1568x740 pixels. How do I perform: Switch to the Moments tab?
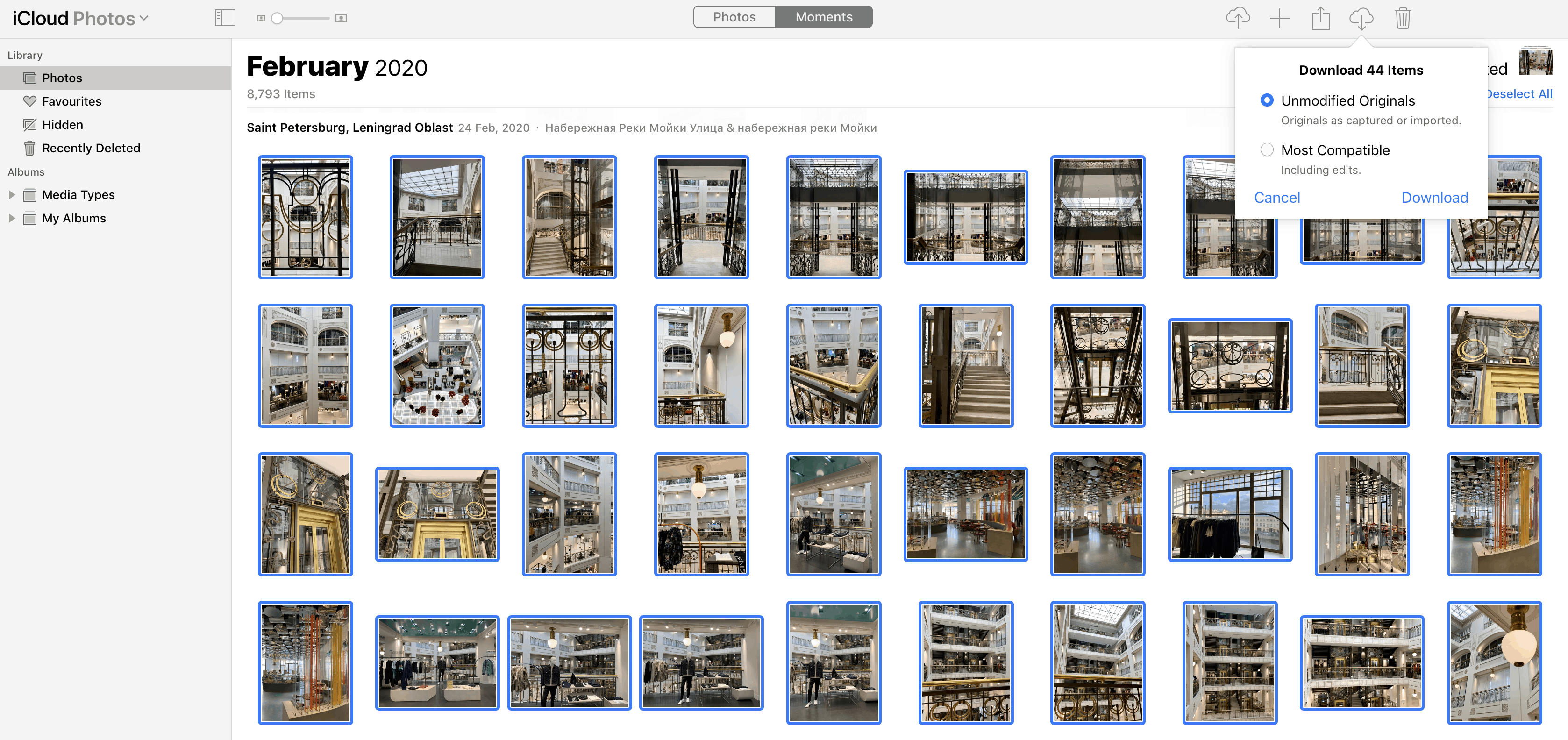tap(824, 16)
